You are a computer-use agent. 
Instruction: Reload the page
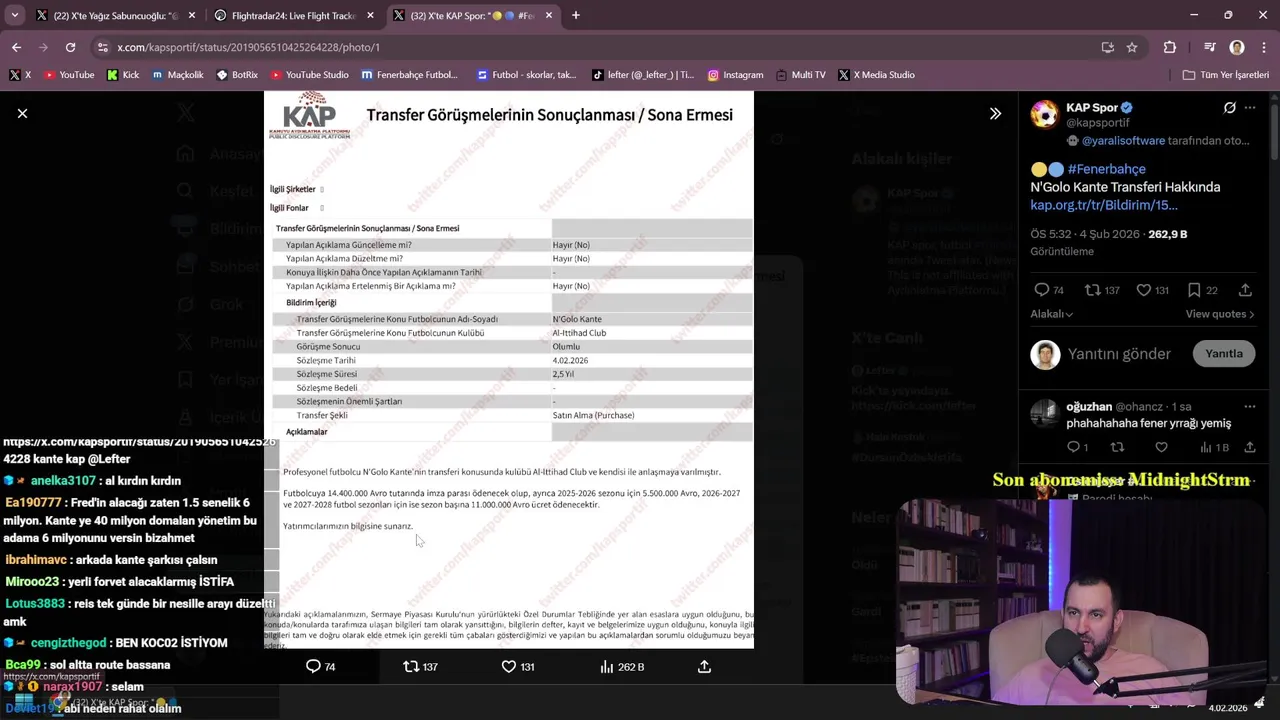click(70, 47)
